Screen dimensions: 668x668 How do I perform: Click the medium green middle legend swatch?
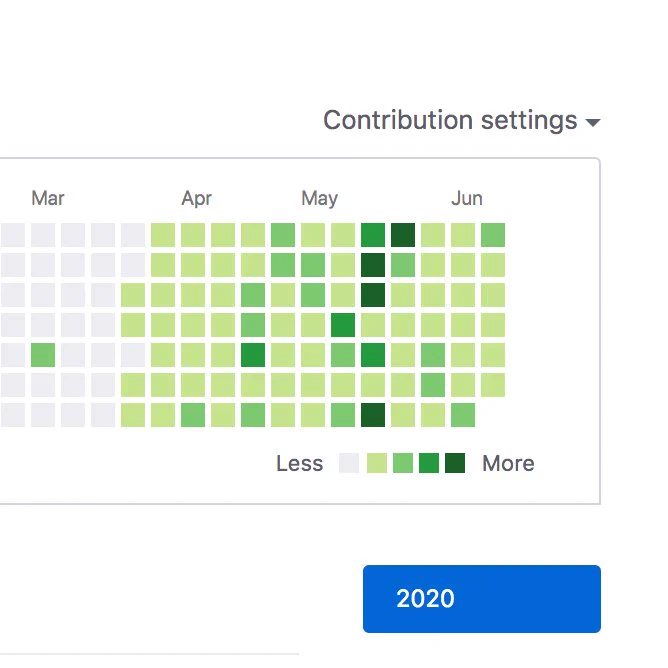[403, 463]
